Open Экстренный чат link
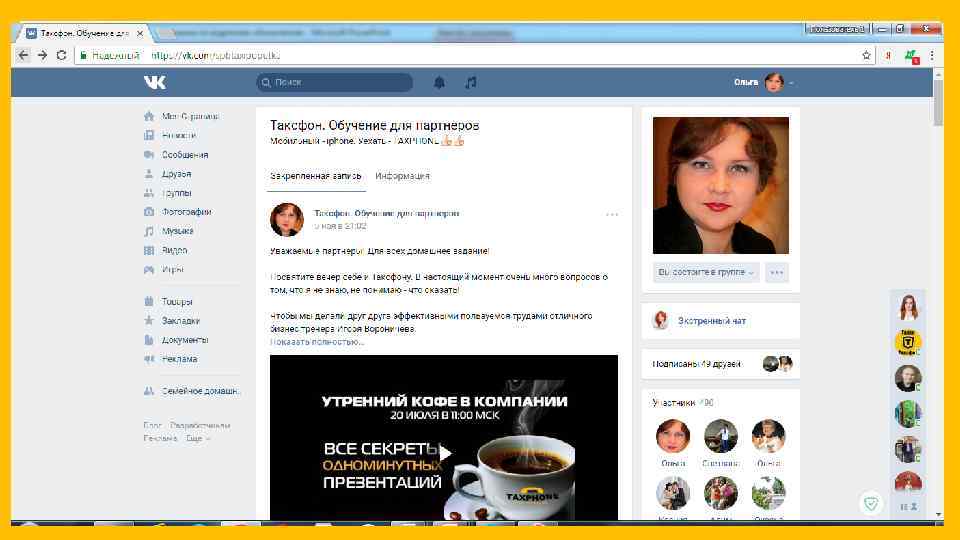 coord(711,320)
